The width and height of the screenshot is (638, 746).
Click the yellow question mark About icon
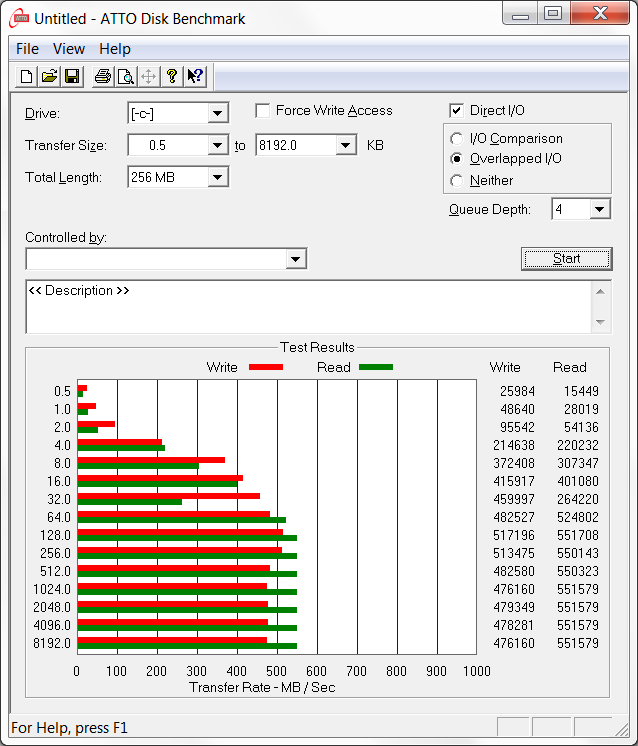click(172, 76)
